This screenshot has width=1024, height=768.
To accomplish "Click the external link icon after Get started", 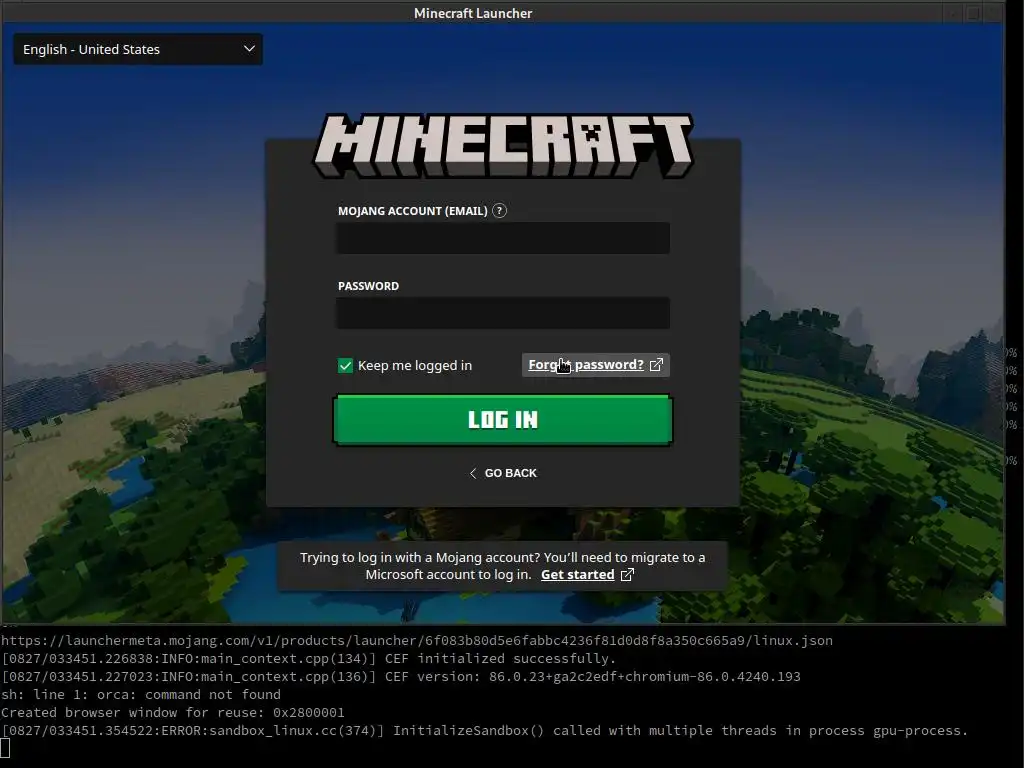I will tap(627, 575).
